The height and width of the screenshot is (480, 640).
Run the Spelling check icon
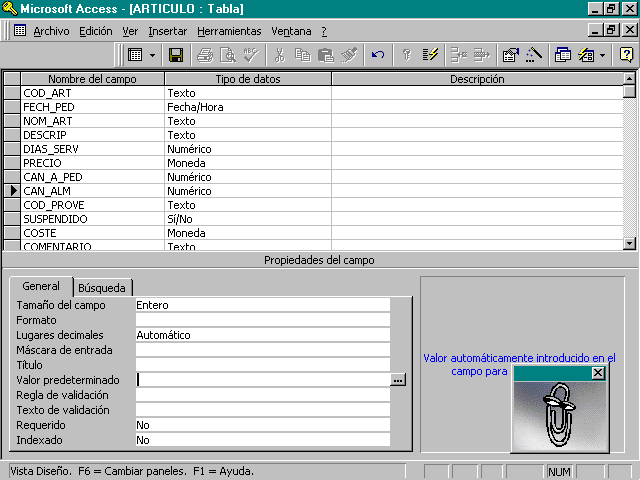pos(251,55)
